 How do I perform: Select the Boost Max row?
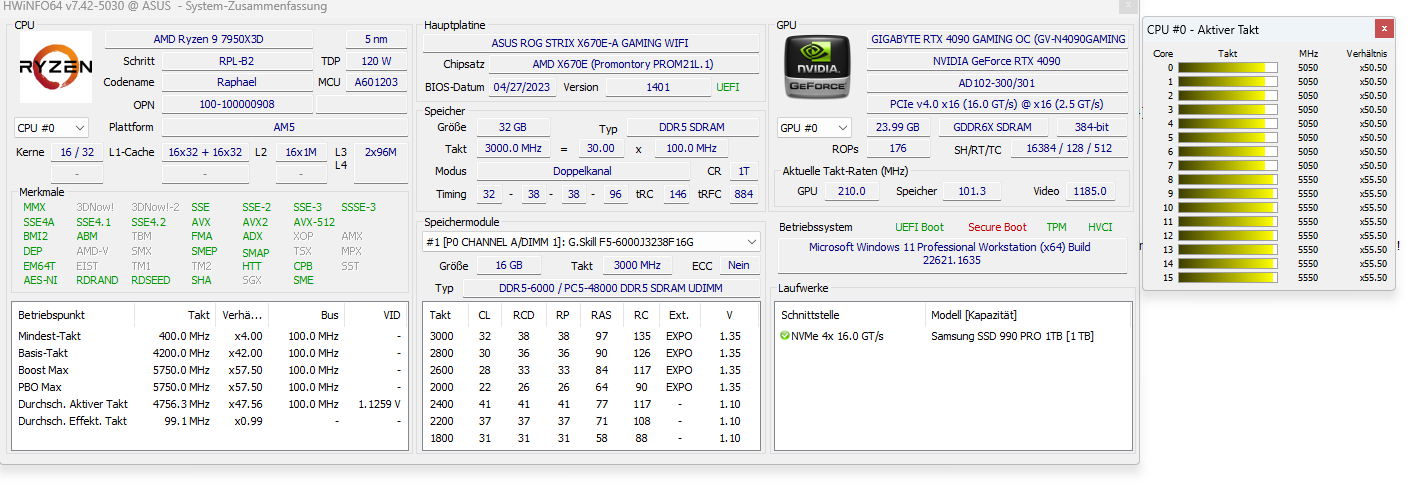pyautogui.click(x=209, y=370)
